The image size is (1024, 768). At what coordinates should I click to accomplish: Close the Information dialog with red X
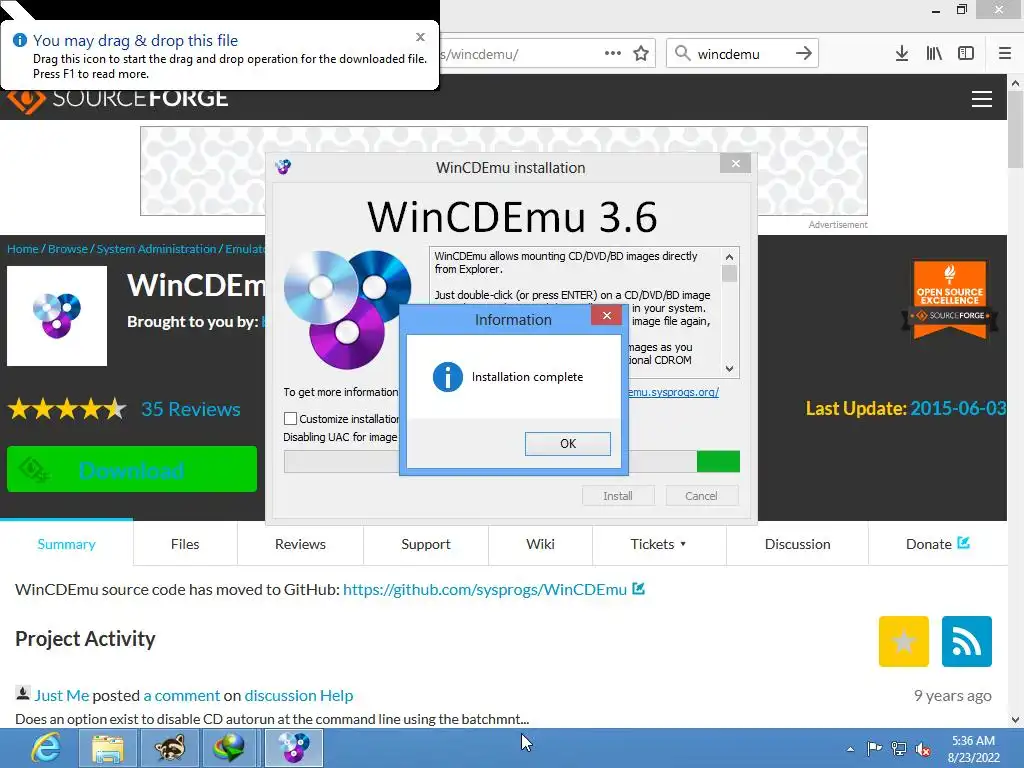point(606,315)
